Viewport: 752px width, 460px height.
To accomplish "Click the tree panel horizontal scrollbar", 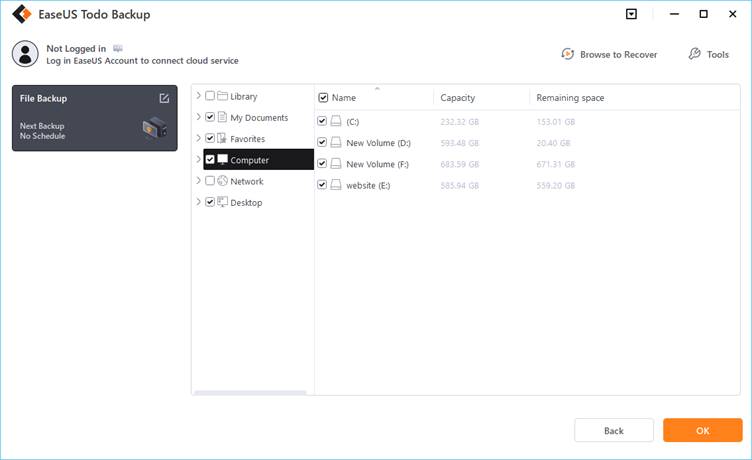I will (250, 393).
